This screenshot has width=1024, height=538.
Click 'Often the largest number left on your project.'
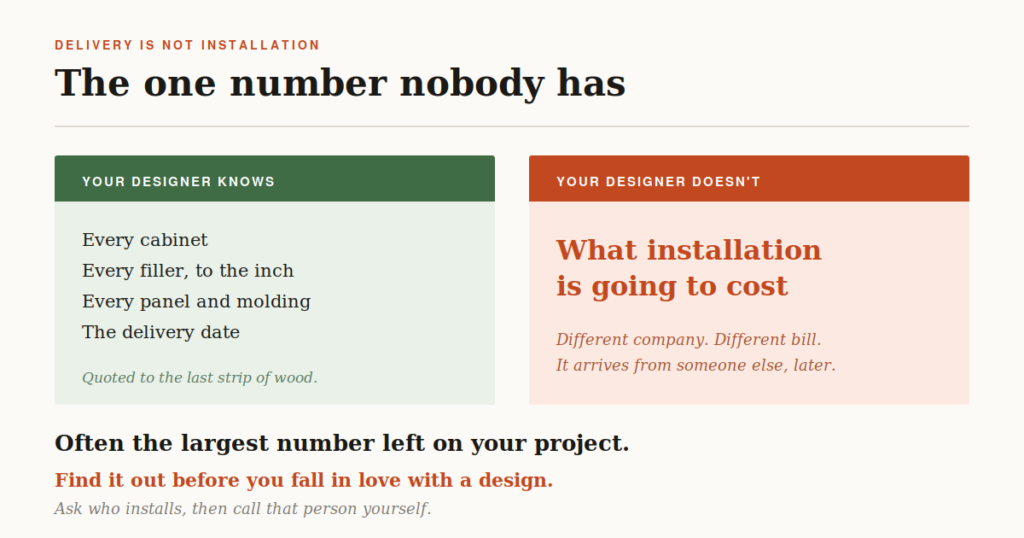pyautogui.click(x=342, y=443)
